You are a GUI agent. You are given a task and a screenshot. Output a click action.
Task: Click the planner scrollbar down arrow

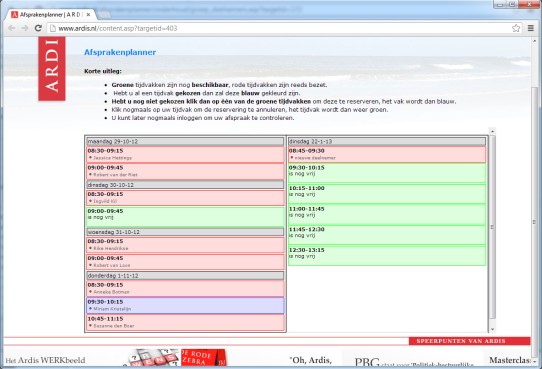(493, 329)
